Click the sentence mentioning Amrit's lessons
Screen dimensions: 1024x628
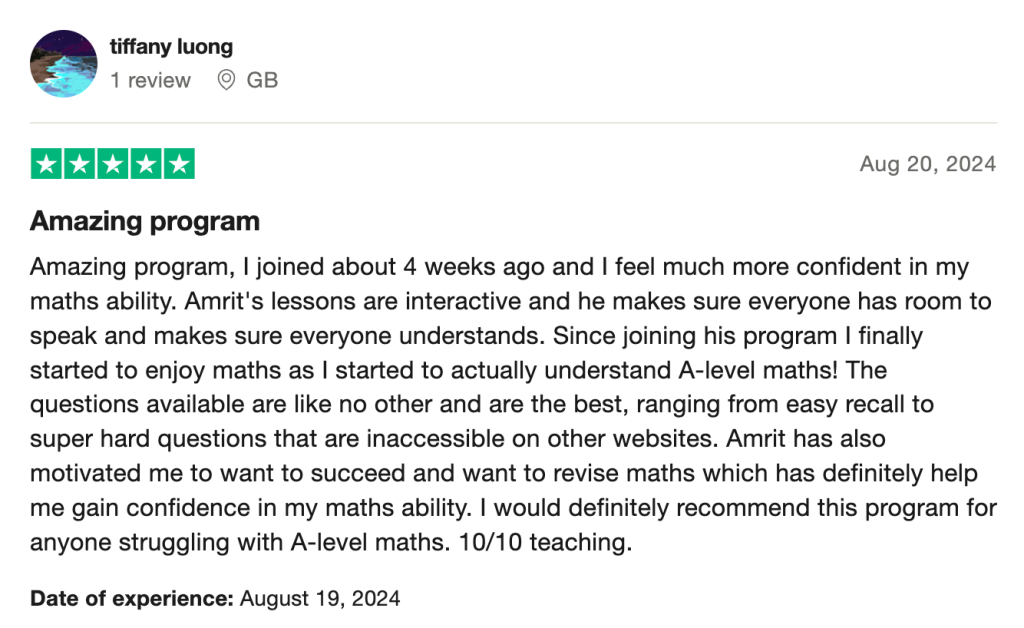pyautogui.click(x=511, y=318)
